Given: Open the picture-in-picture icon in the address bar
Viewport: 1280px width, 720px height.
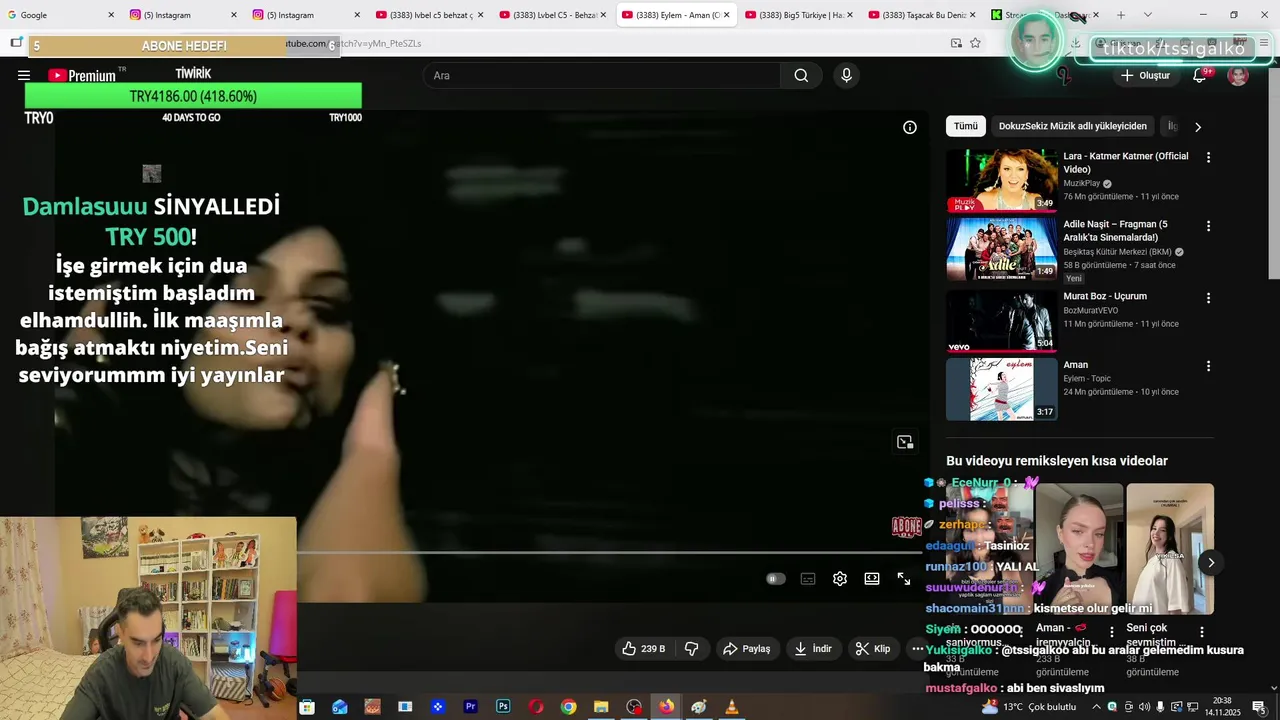Looking at the screenshot, I should click(x=956, y=43).
